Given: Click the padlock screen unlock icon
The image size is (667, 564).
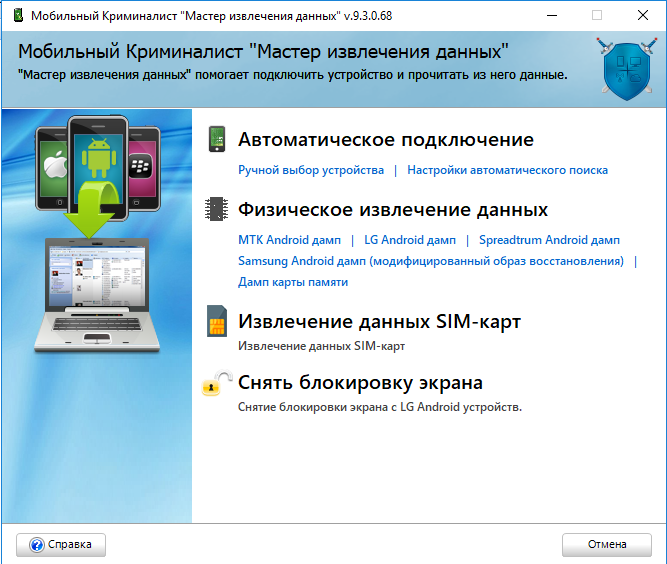Looking at the screenshot, I should pos(217,383).
